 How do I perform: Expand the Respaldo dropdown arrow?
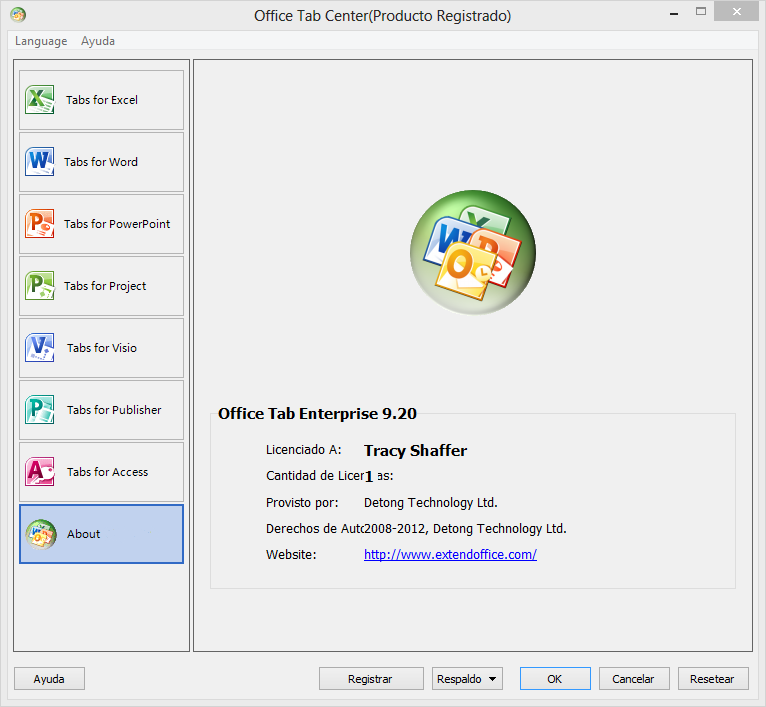point(492,679)
